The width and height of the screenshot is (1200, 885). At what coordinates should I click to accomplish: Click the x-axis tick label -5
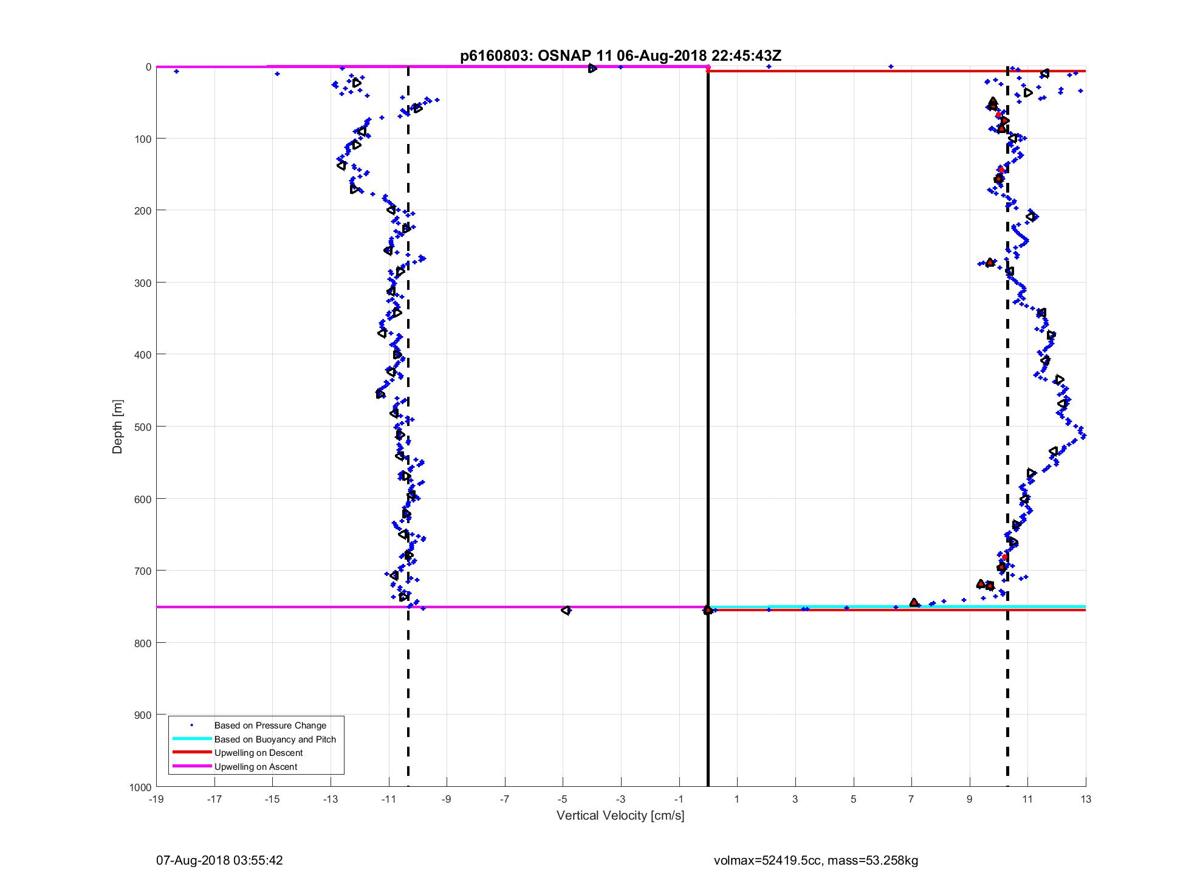(x=563, y=799)
